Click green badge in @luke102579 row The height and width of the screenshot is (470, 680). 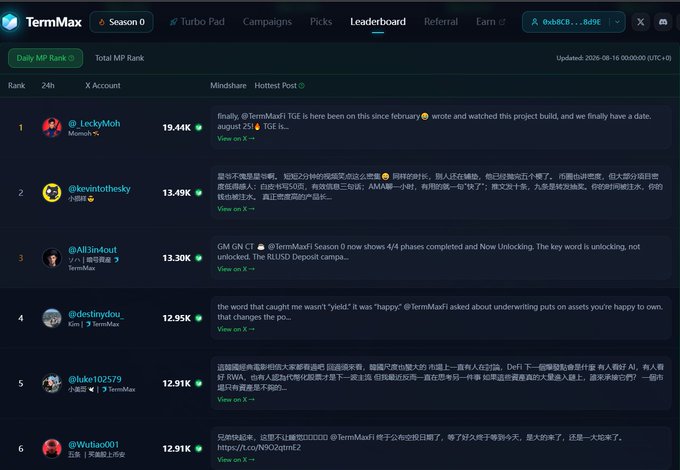coord(199,383)
